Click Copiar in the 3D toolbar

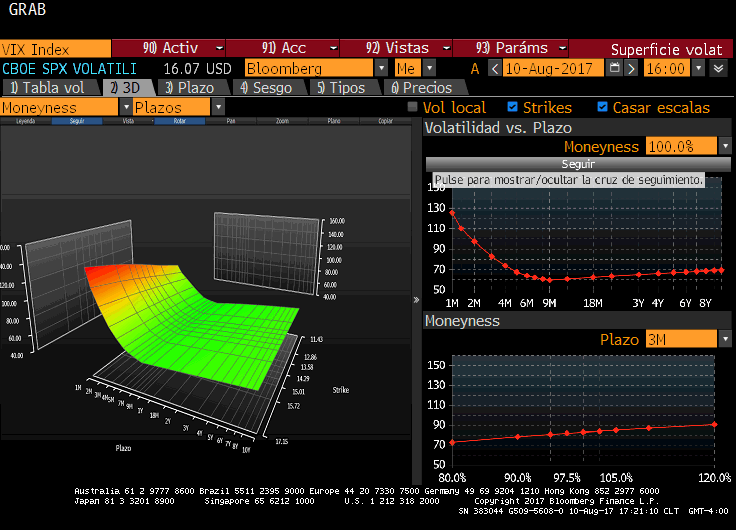385,121
